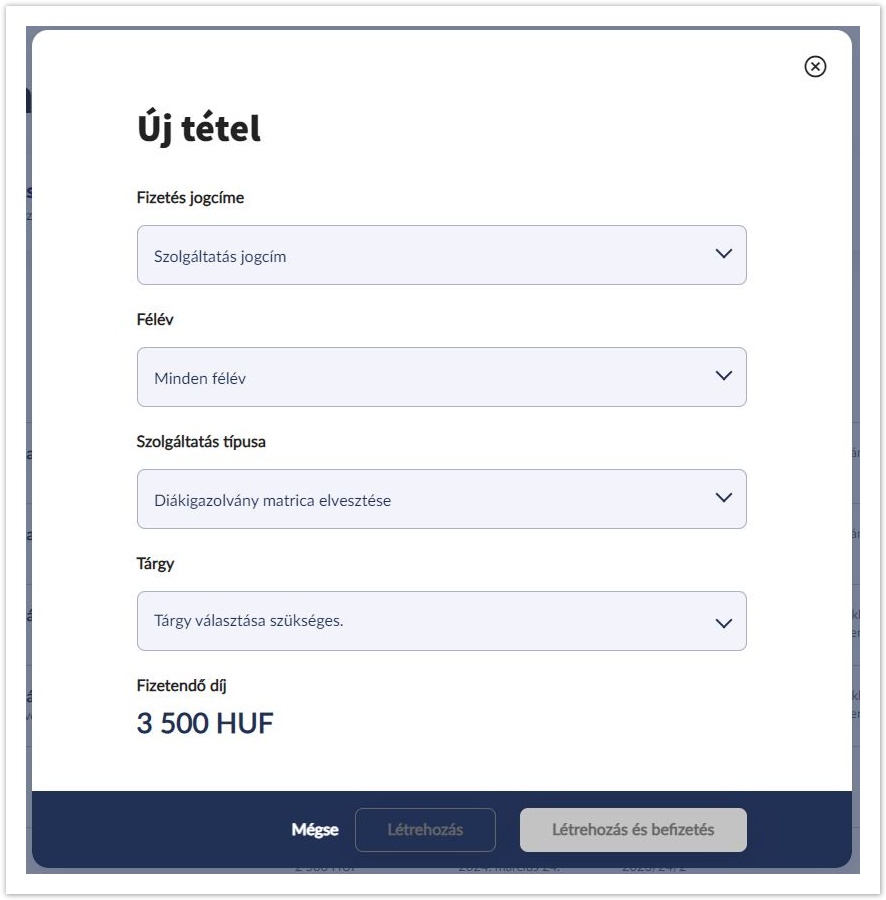Click the Tárgy label above the selector
Image resolution: width=886 pixels, height=900 pixels.
pos(156,563)
